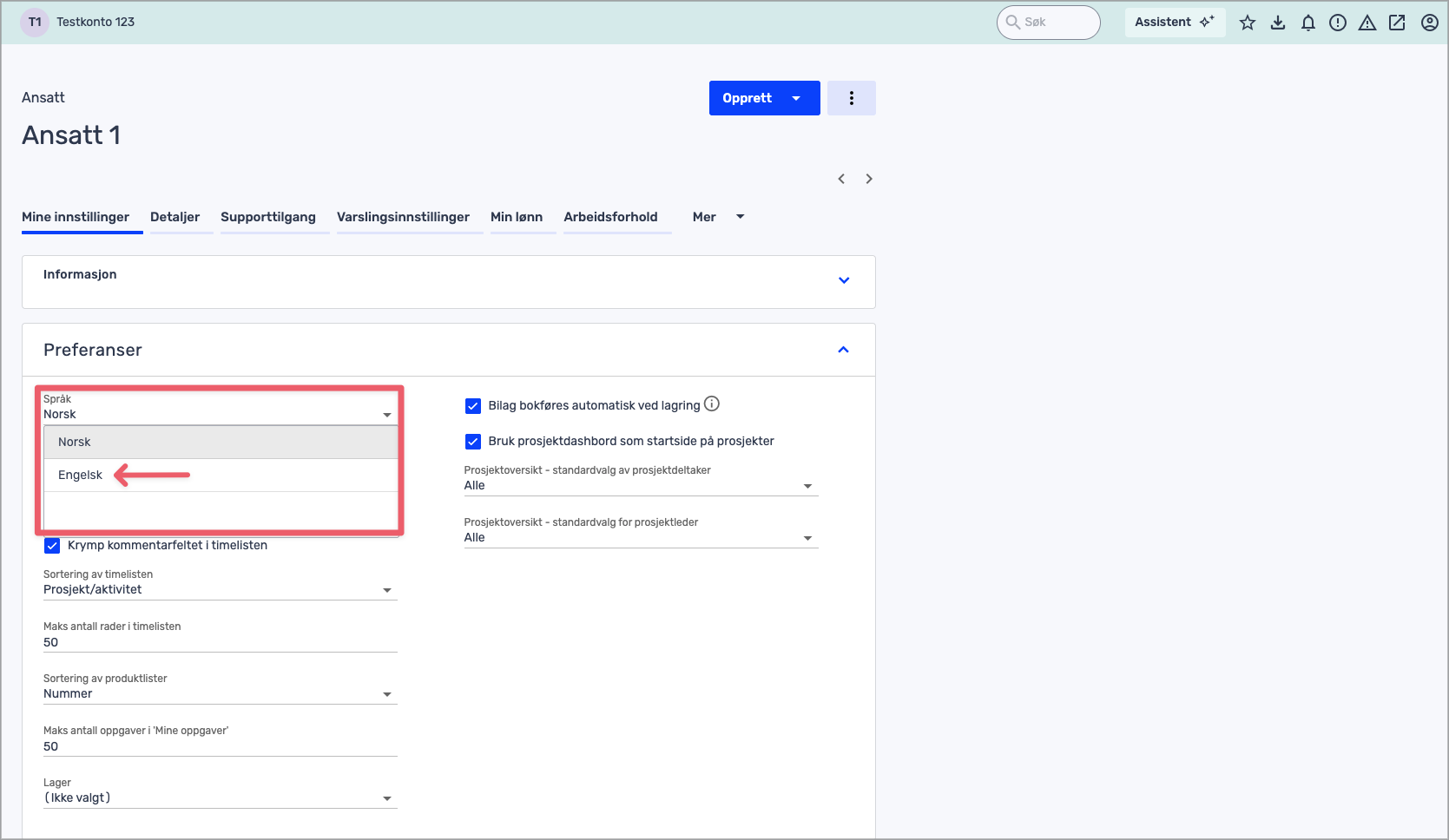Click the open-in-new-window icon
This screenshot has height=840, width=1449.
click(x=1397, y=23)
